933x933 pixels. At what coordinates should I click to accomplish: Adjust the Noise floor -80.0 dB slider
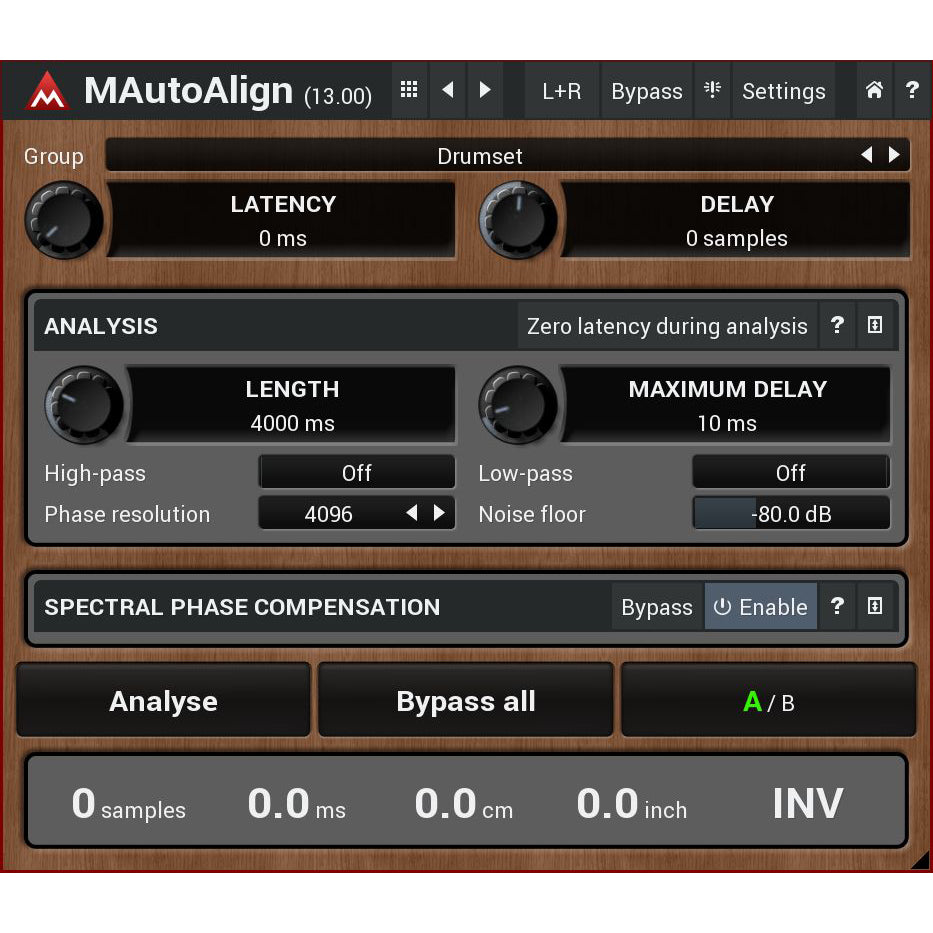coord(790,513)
